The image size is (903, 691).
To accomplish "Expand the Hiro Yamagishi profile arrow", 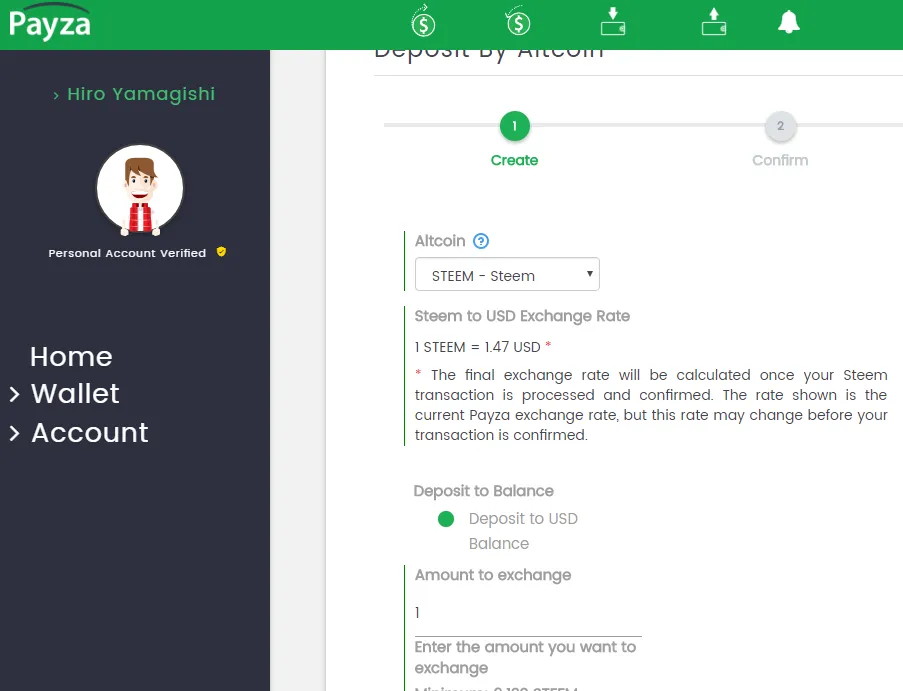I will (x=56, y=96).
